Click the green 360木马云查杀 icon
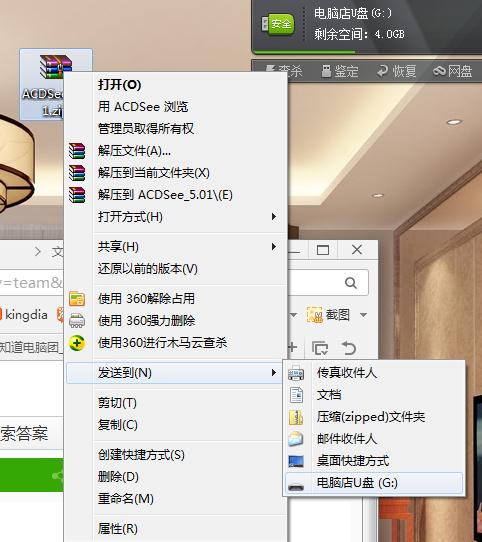 click(77, 343)
